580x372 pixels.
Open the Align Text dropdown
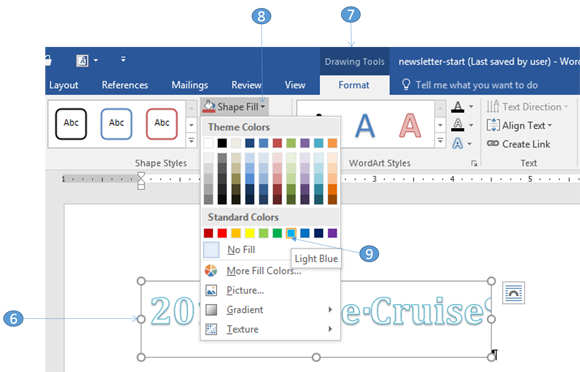click(519, 125)
